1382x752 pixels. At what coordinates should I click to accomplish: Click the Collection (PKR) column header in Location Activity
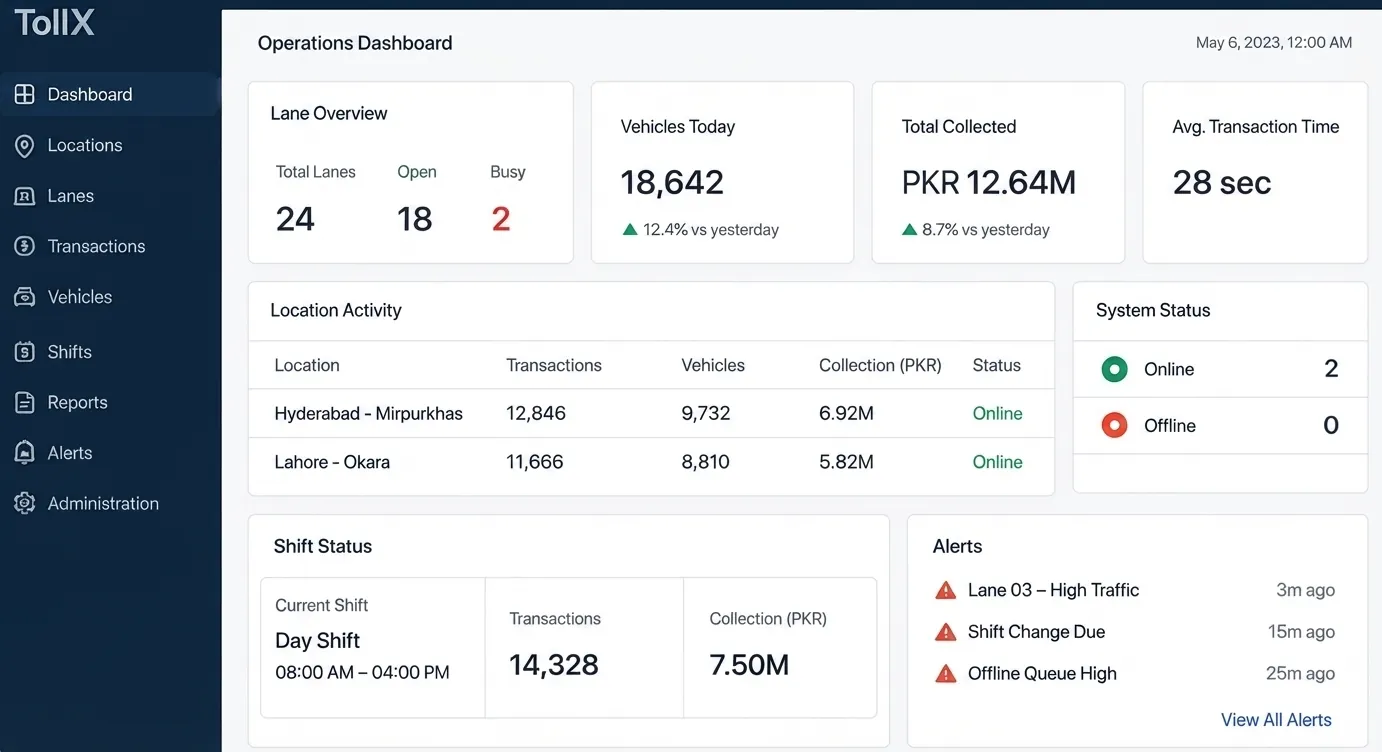click(x=880, y=365)
